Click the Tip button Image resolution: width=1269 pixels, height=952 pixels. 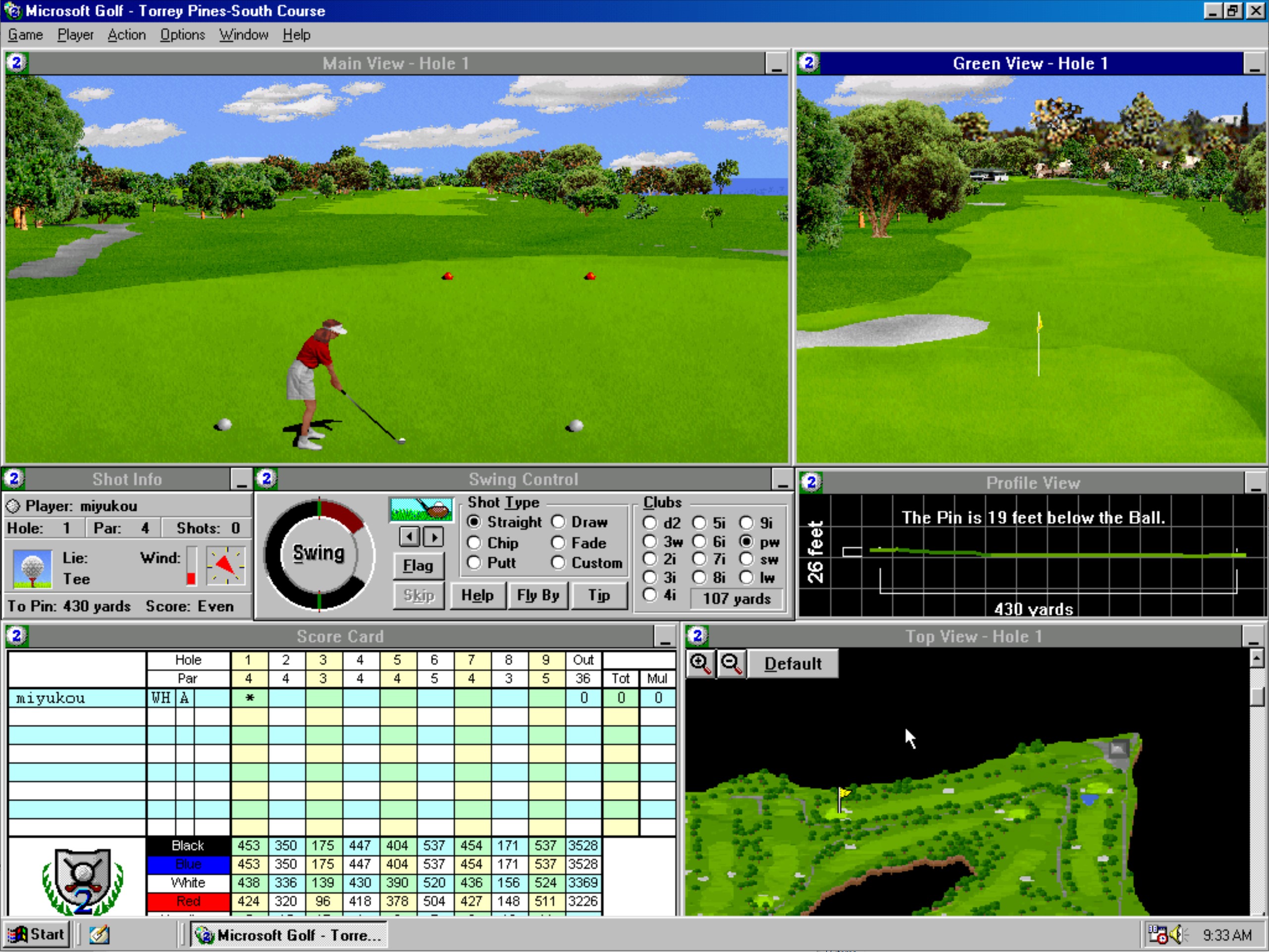click(598, 595)
